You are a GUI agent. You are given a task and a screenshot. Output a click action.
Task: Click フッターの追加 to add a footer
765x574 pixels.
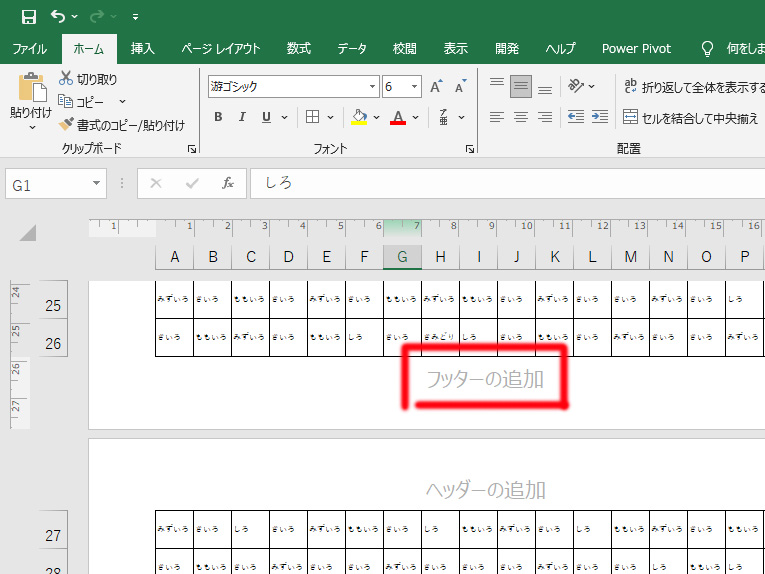(485, 379)
